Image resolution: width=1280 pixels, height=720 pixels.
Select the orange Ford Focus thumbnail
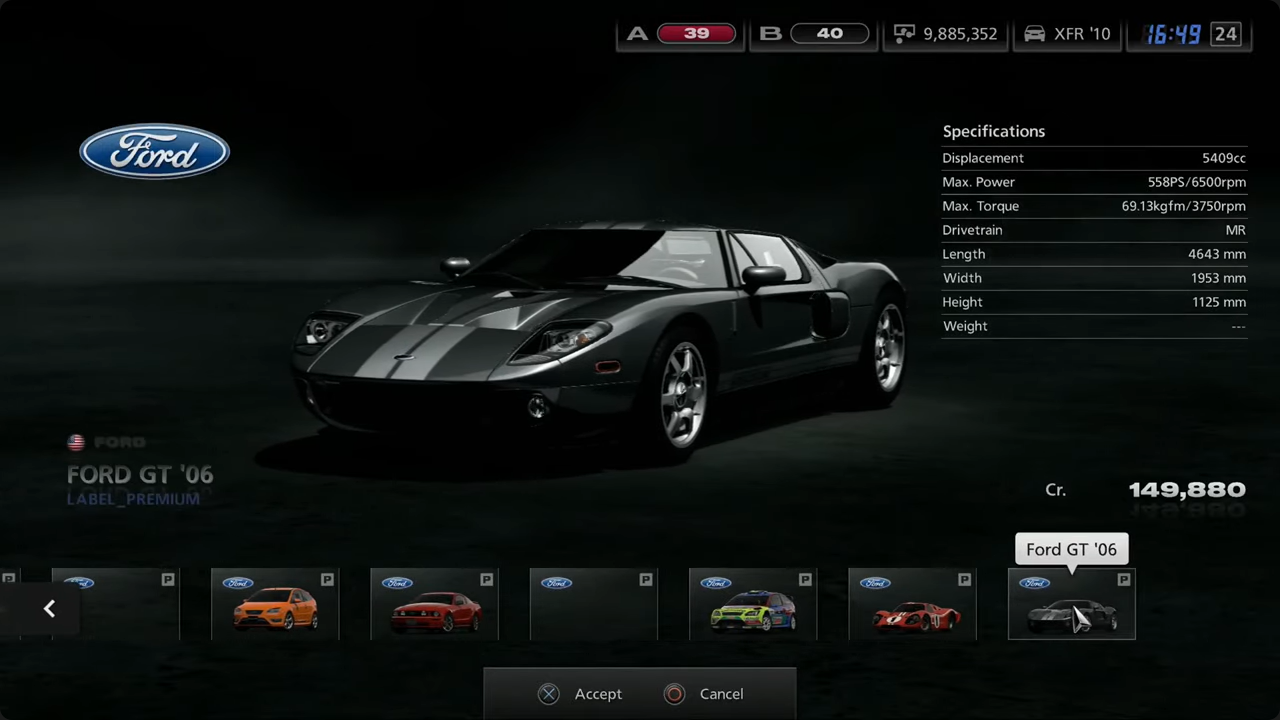pyautogui.click(x=275, y=605)
